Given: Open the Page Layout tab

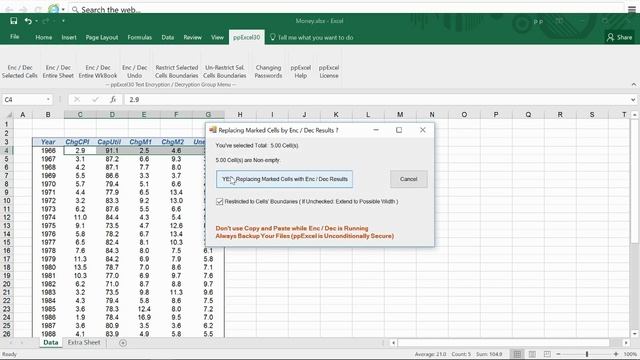Looking at the screenshot, I should coord(102,37).
